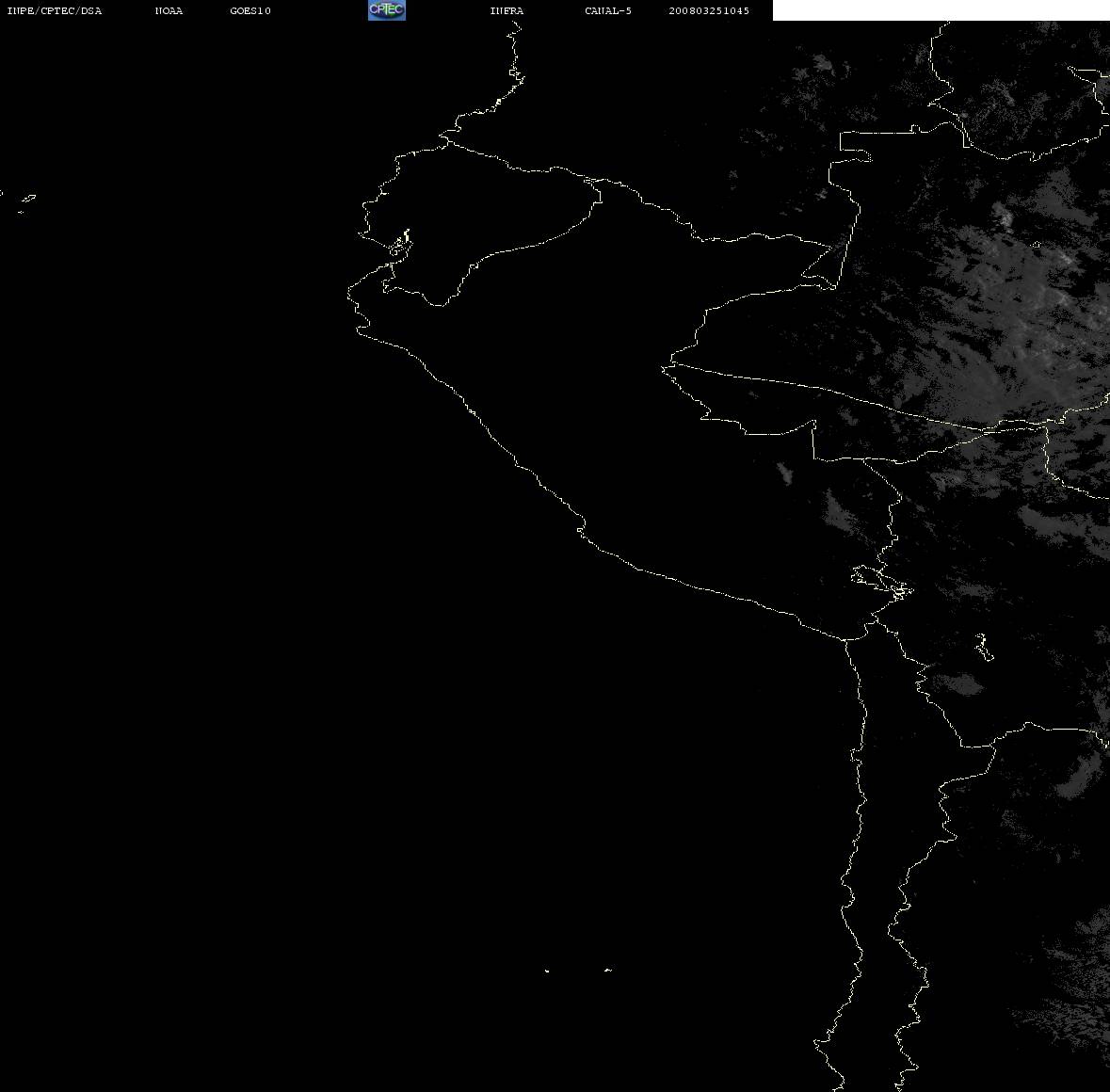
Task: Click the CANAL-5 channel label
Action: tap(608, 10)
